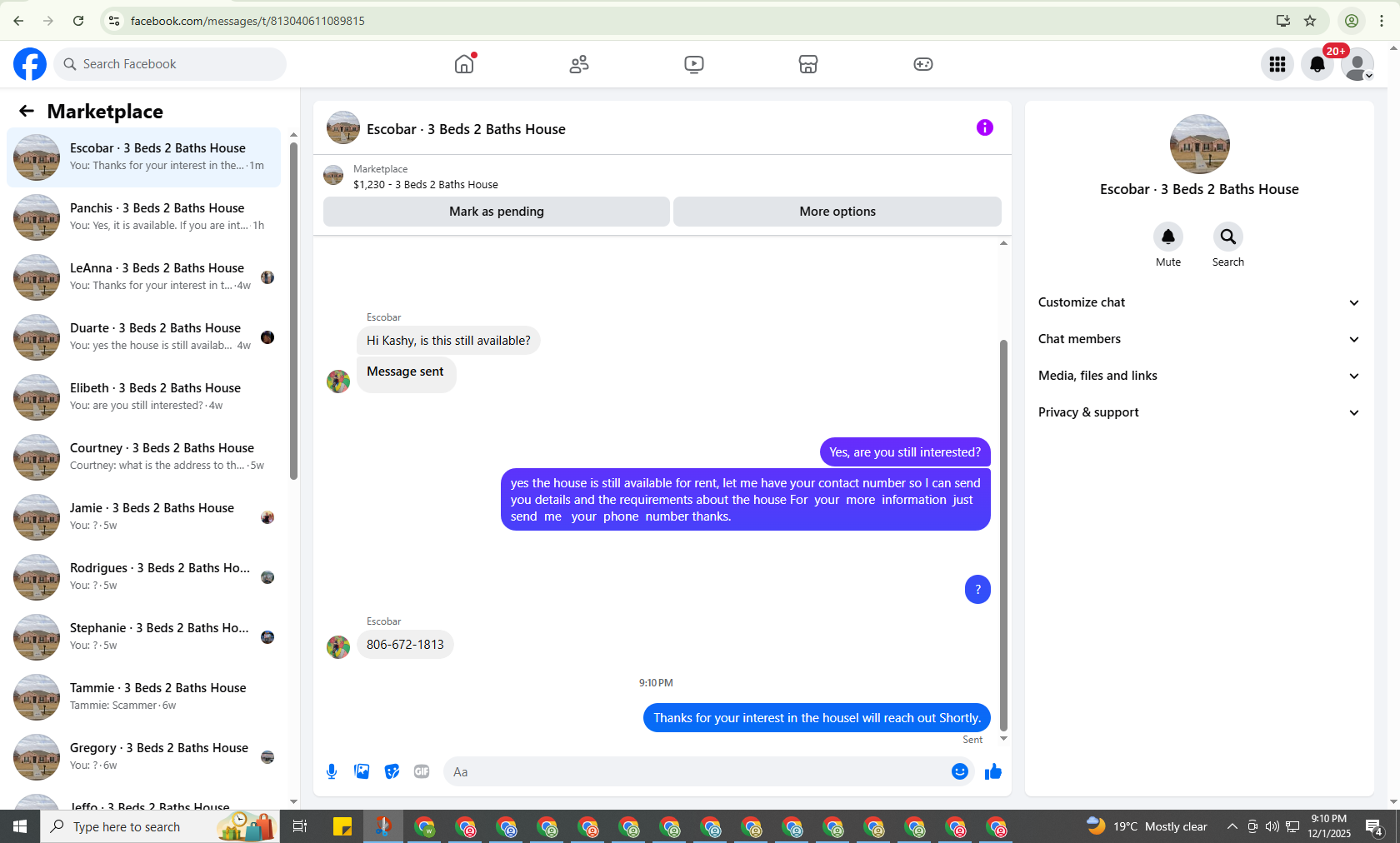Viewport: 1400px width, 843px height.
Task: Choose a GIF using the GIF icon
Action: pos(422,771)
